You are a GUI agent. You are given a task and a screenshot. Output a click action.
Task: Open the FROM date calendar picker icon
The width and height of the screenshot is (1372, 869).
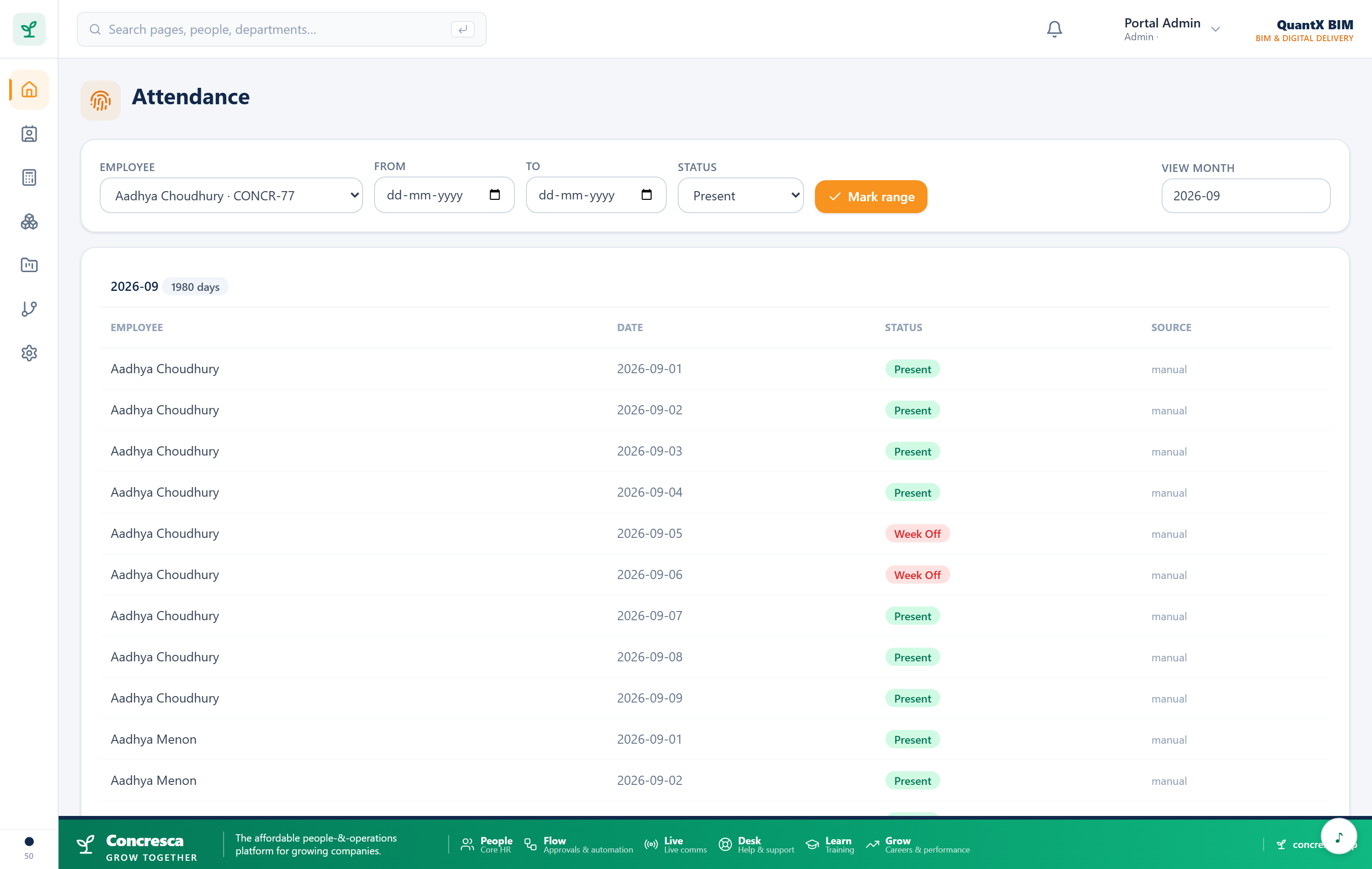[x=494, y=195]
